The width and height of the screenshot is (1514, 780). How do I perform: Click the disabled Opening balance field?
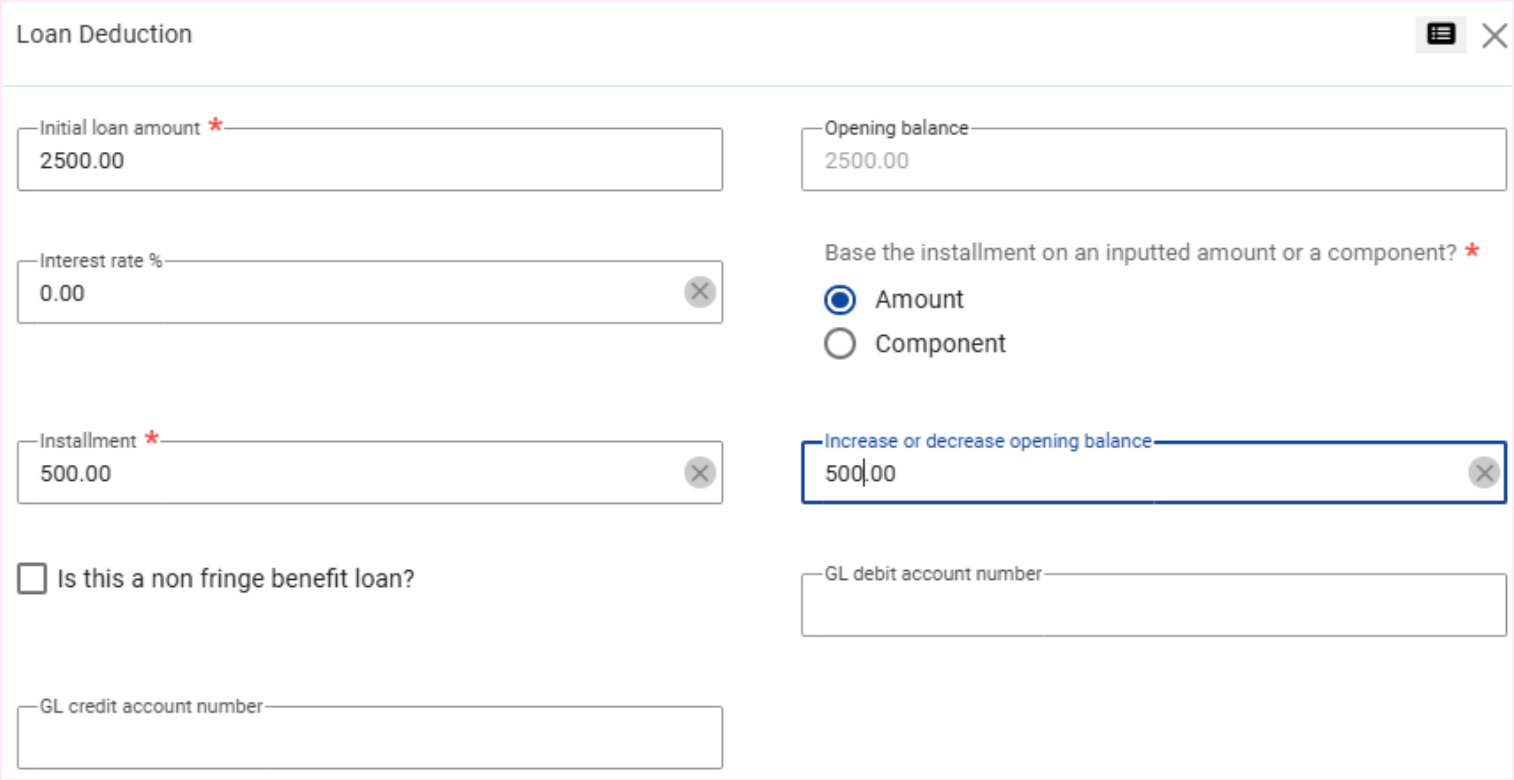[1153, 160]
